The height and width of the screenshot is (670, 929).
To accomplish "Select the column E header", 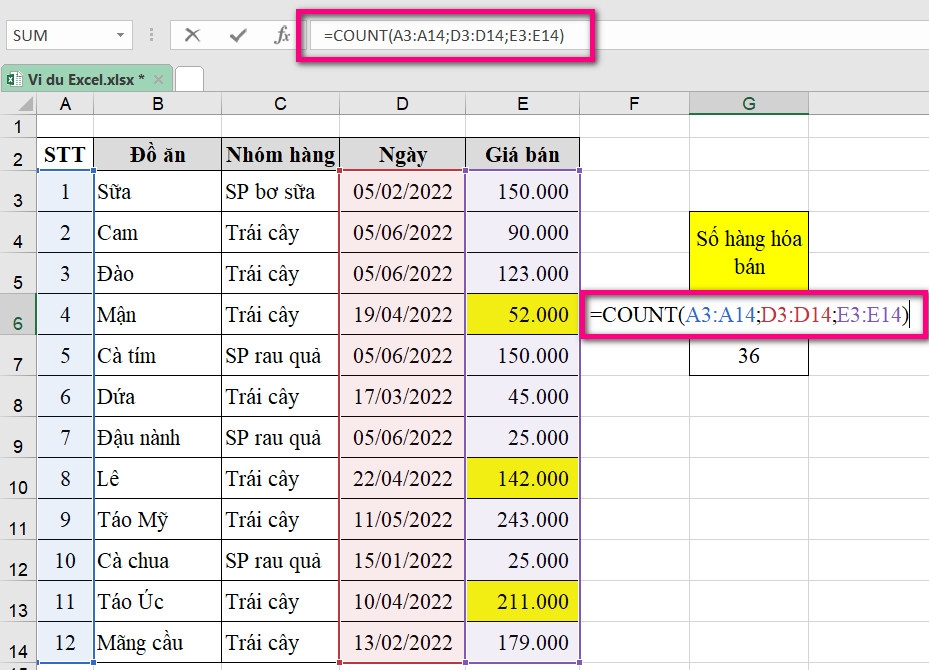I will tap(522, 103).
